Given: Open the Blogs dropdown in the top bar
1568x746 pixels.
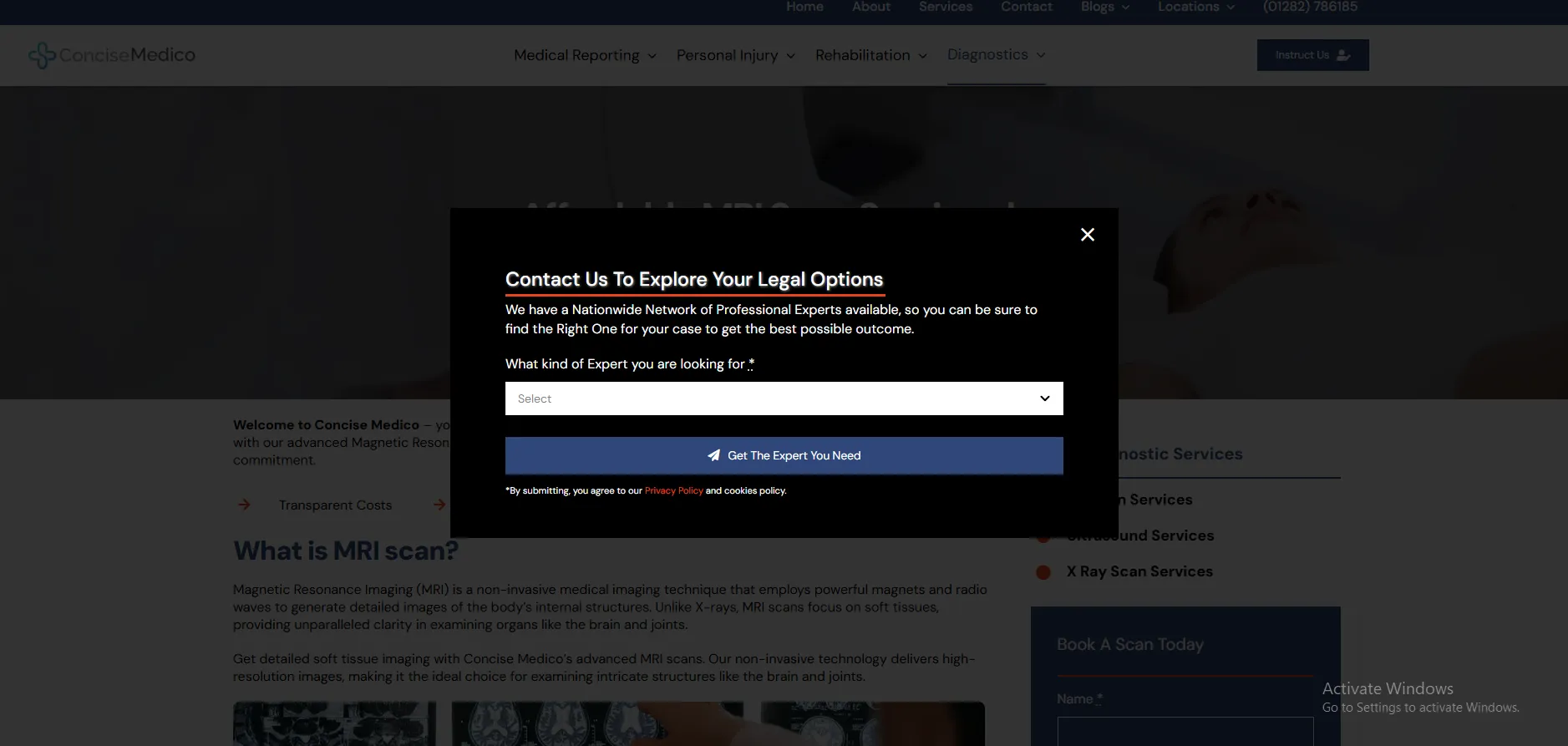Looking at the screenshot, I should point(1104,8).
